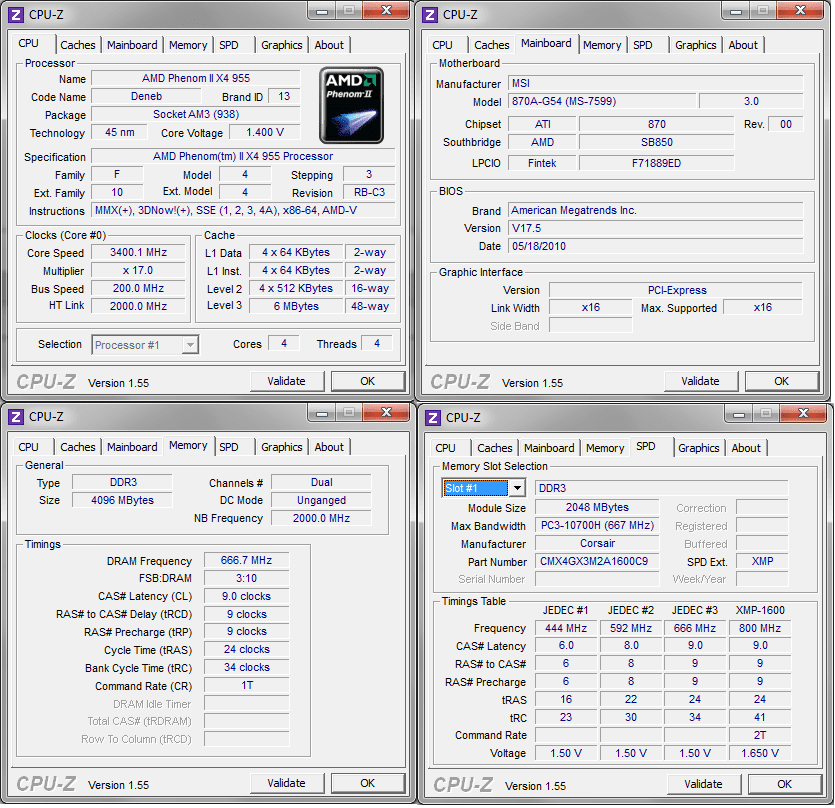
Task: Click the 870A-G54 (MS-7599) model field
Action: coord(602,101)
